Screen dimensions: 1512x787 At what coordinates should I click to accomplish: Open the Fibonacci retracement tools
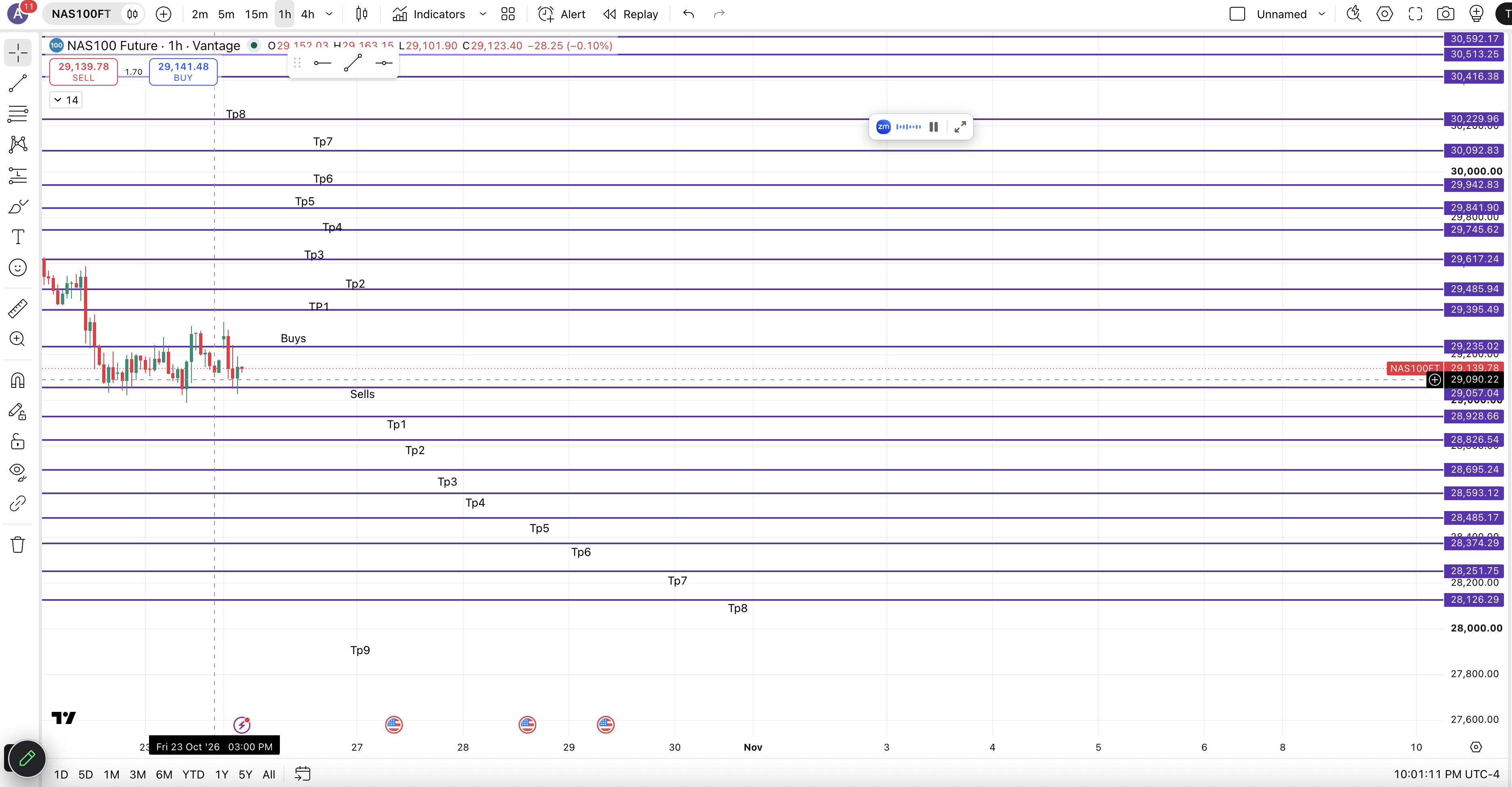[x=18, y=114]
